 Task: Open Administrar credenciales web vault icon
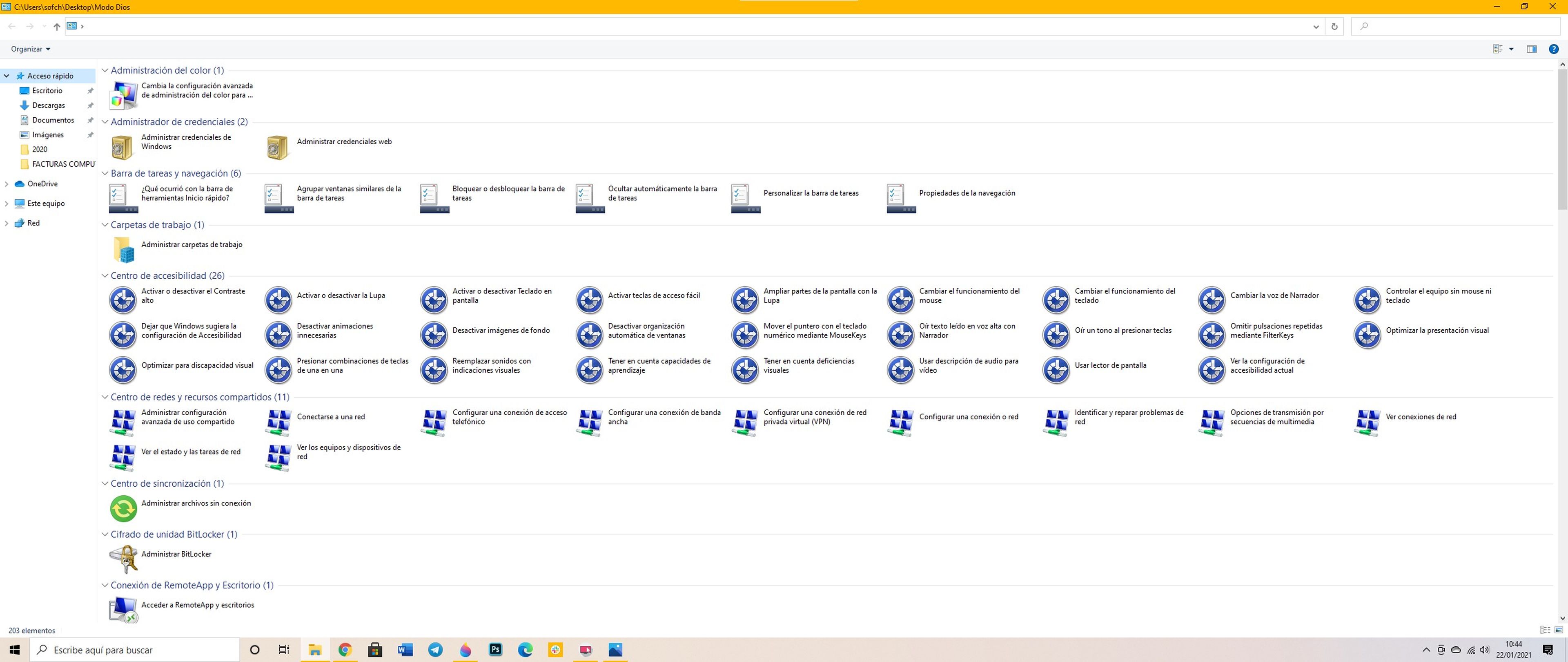tap(278, 147)
